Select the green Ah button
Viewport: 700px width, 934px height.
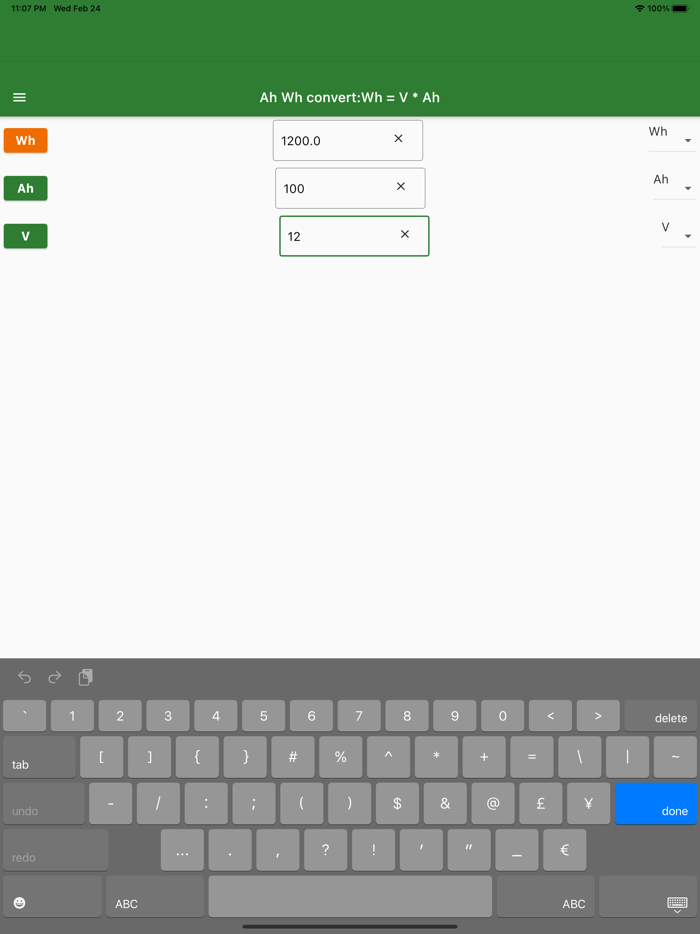(26, 188)
